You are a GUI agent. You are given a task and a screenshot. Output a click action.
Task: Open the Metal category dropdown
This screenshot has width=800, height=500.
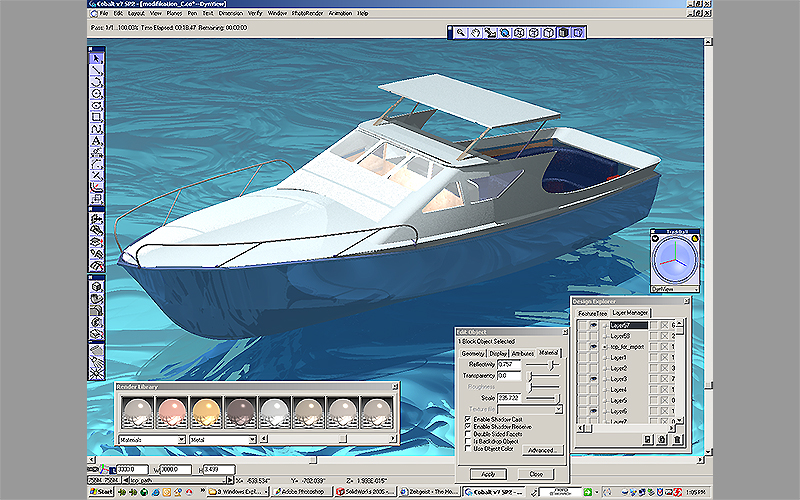[x=252, y=439]
